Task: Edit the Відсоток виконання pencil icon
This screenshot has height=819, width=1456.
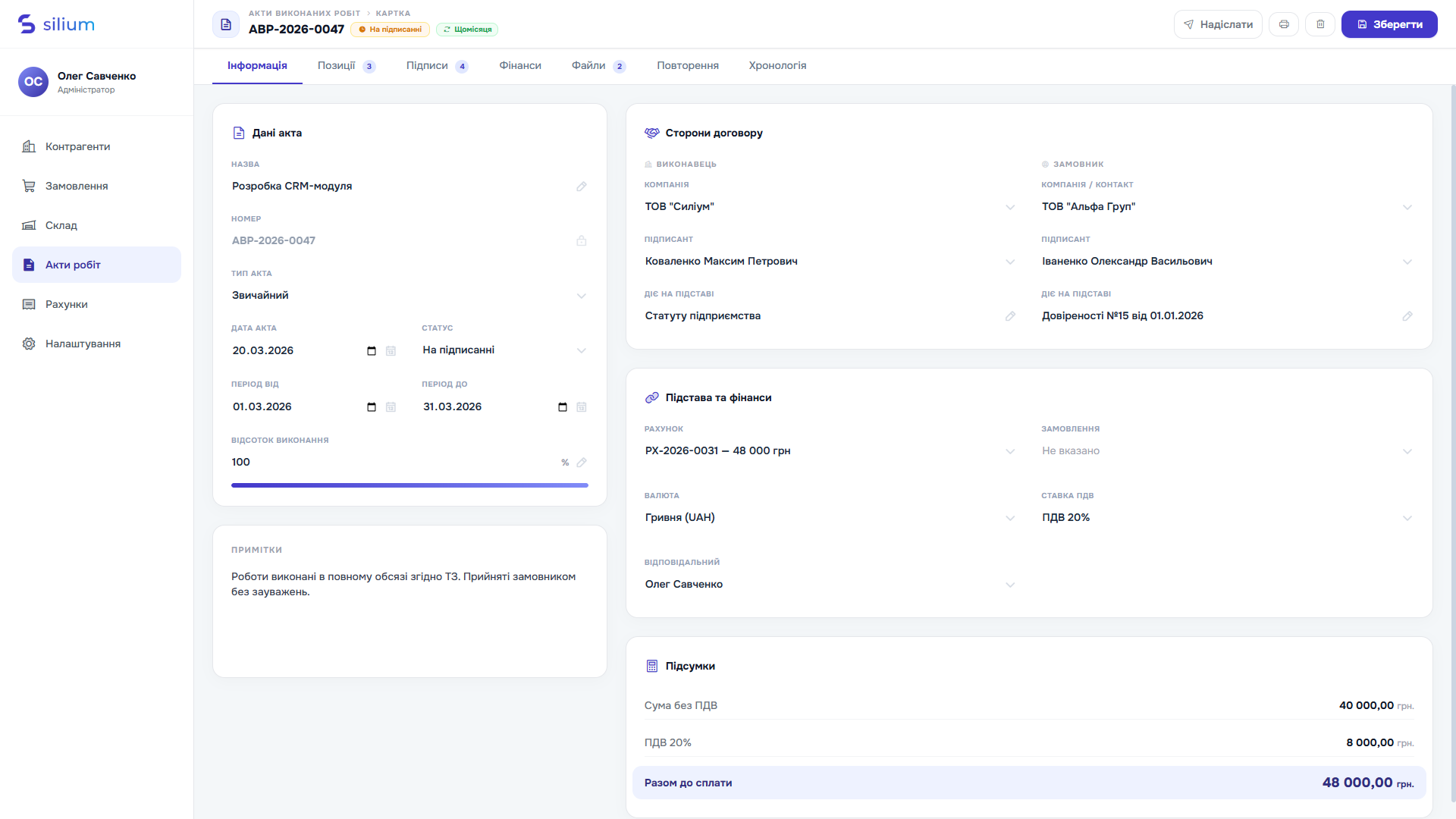Action: [582, 463]
